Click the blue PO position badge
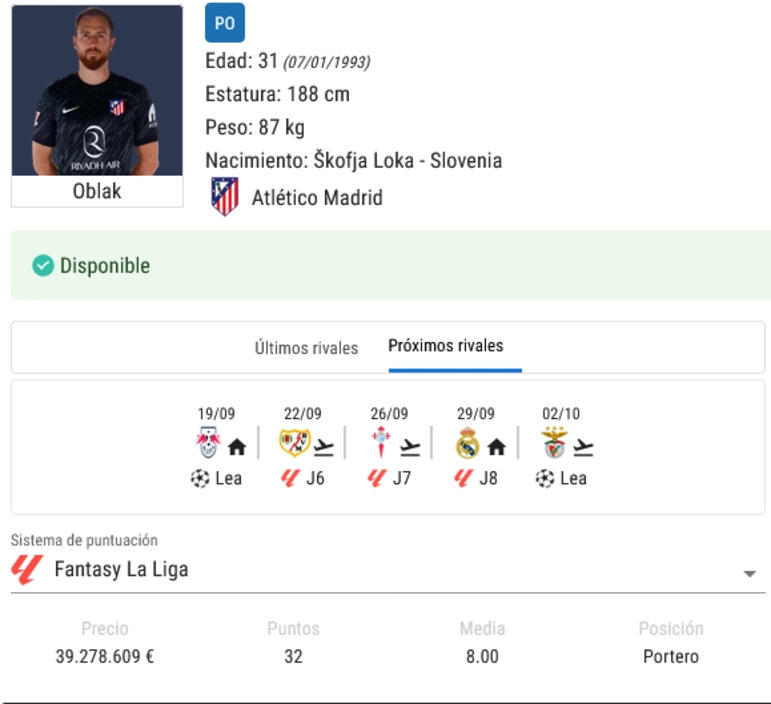 (x=225, y=23)
